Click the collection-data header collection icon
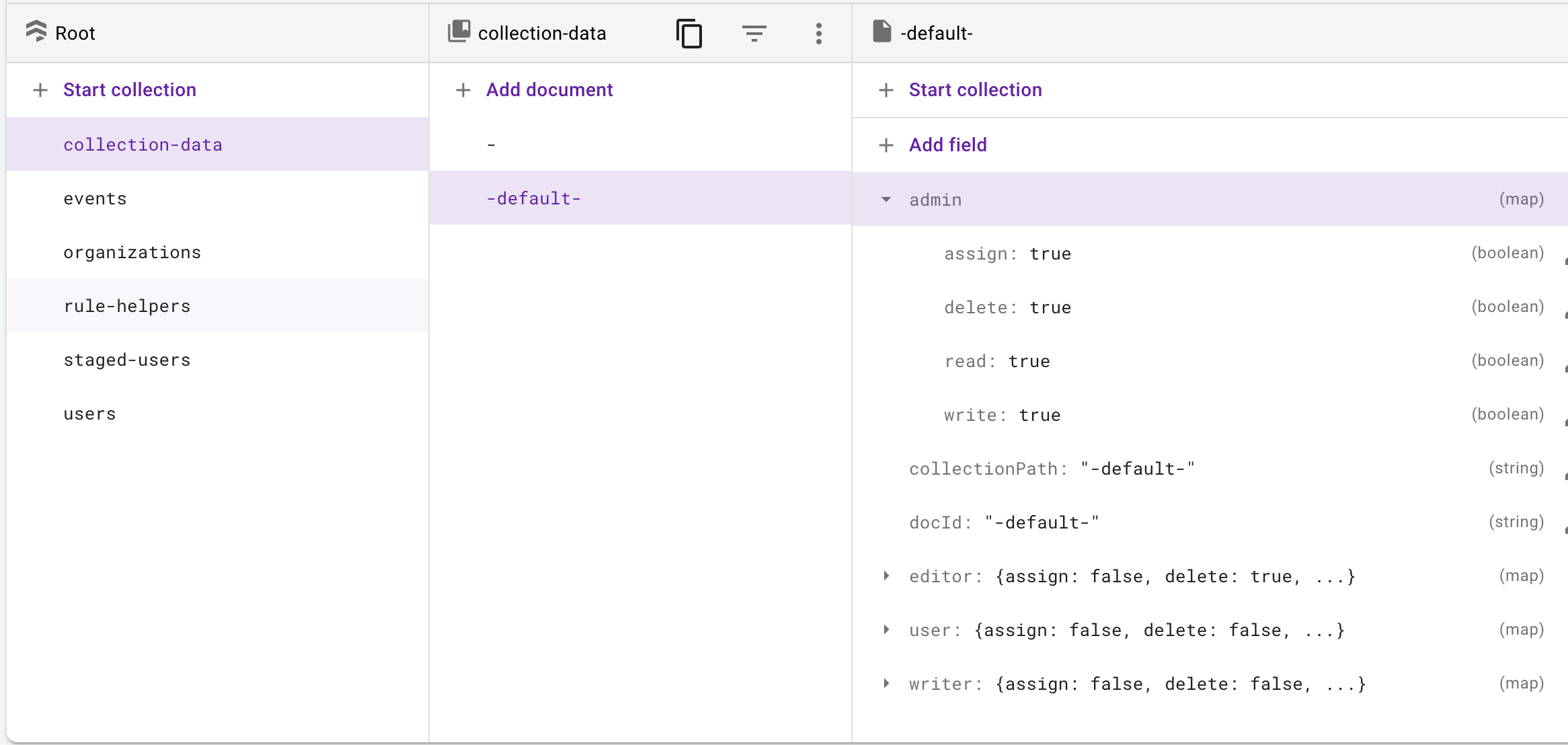Screen dimensions: 1568x745 tap(459, 32)
